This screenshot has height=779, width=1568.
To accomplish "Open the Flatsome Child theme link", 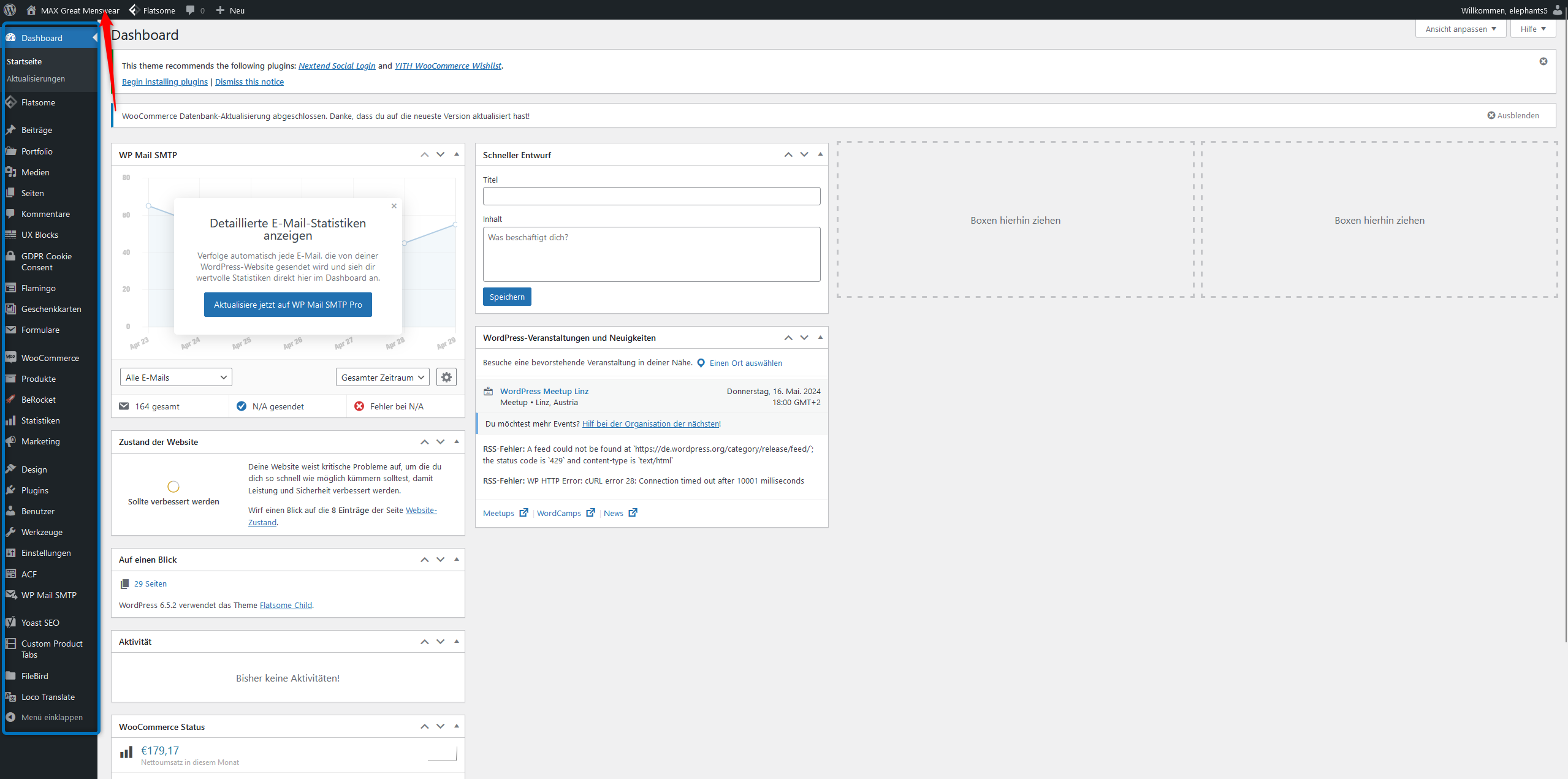I will [286, 605].
